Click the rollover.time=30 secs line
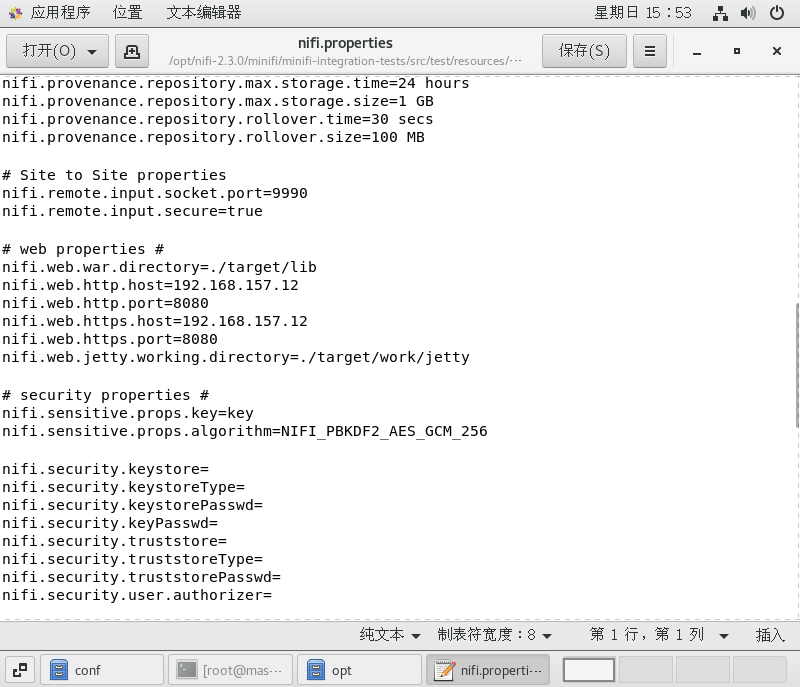The height and width of the screenshot is (687, 800). click(x=218, y=119)
